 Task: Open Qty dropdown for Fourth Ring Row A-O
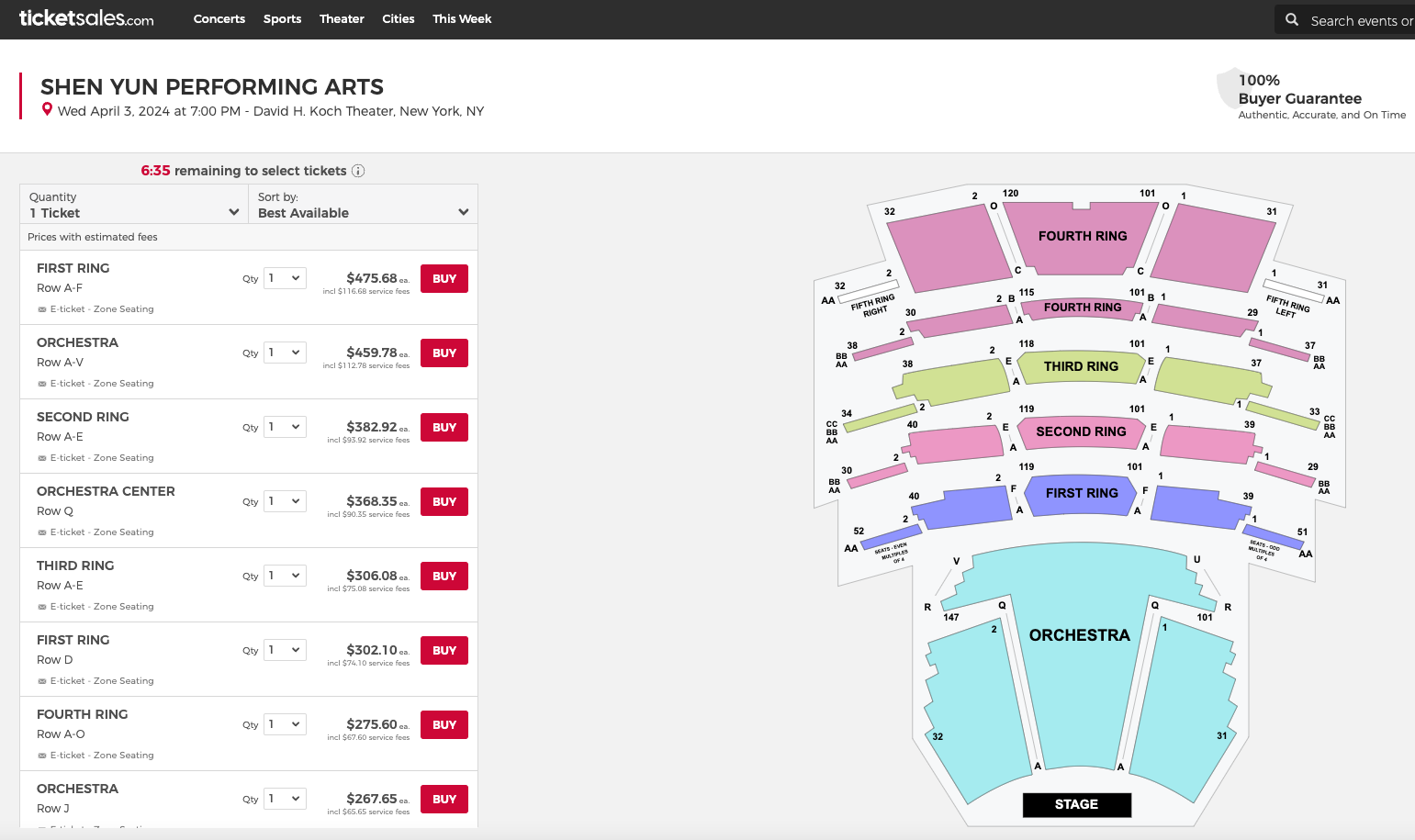tap(285, 724)
